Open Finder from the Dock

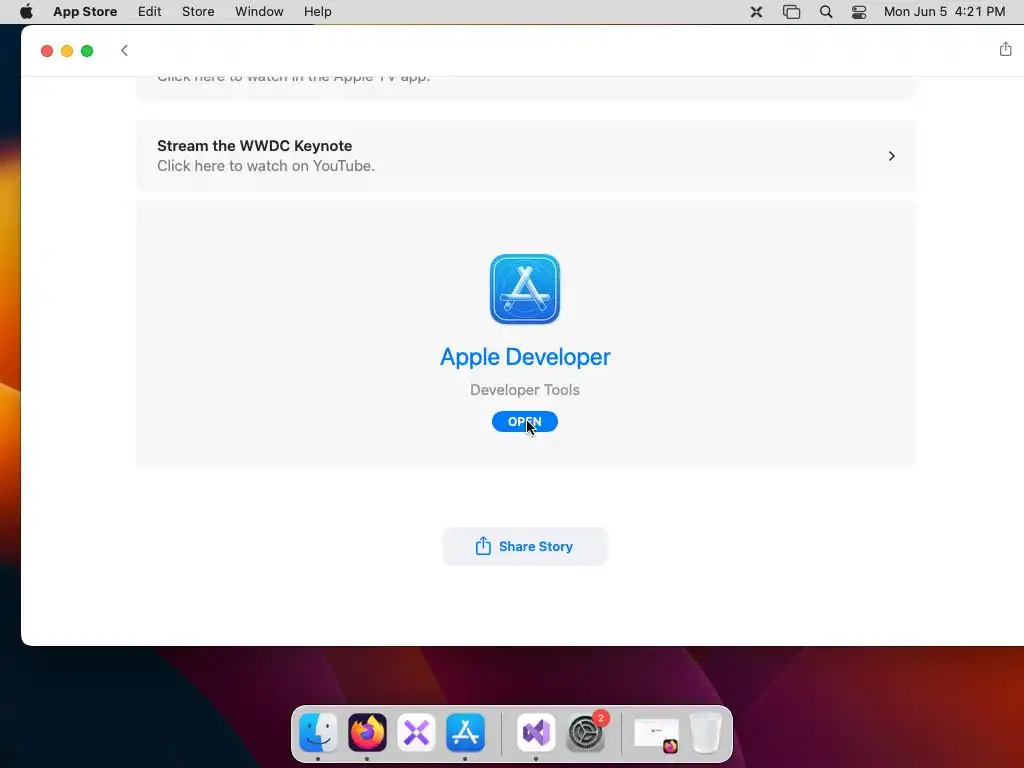click(x=318, y=732)
